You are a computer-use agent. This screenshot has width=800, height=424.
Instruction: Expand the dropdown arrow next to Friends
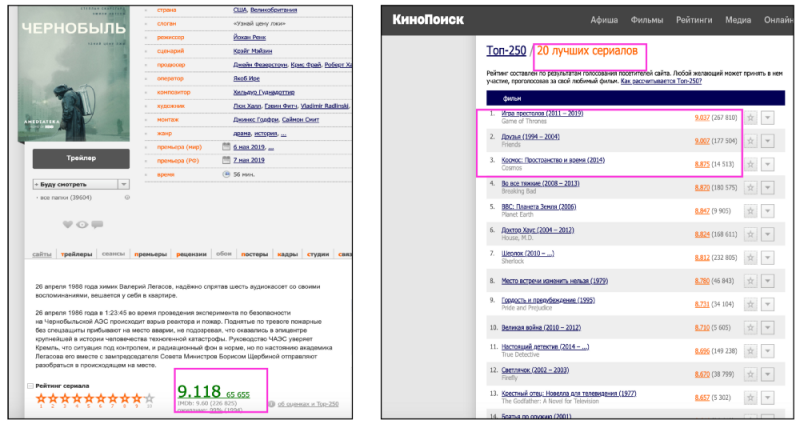click(x=768, y=141)
